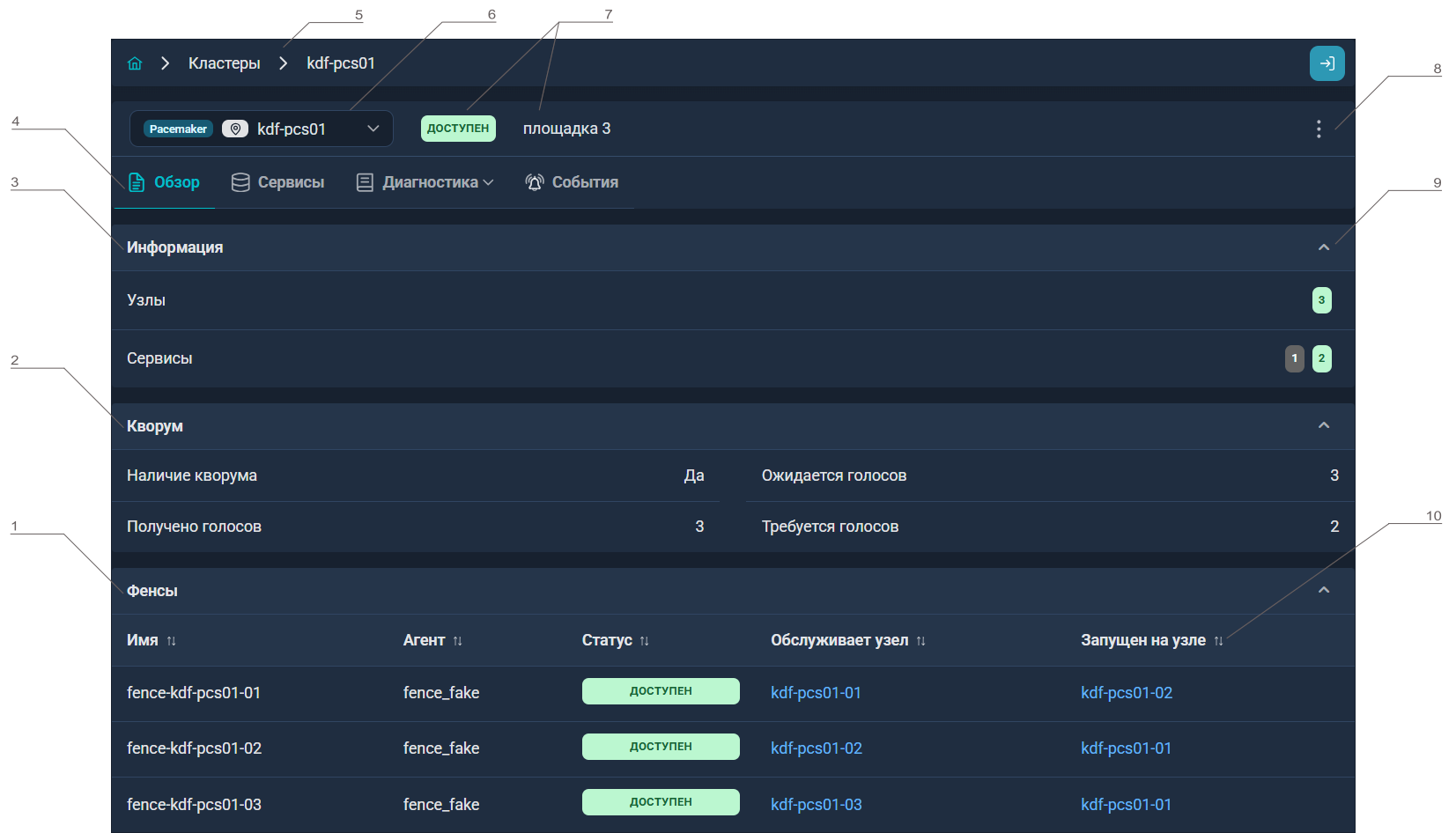Sort fences by Статус column
The image size is (1456, 833).
click(x=645, y=641)
